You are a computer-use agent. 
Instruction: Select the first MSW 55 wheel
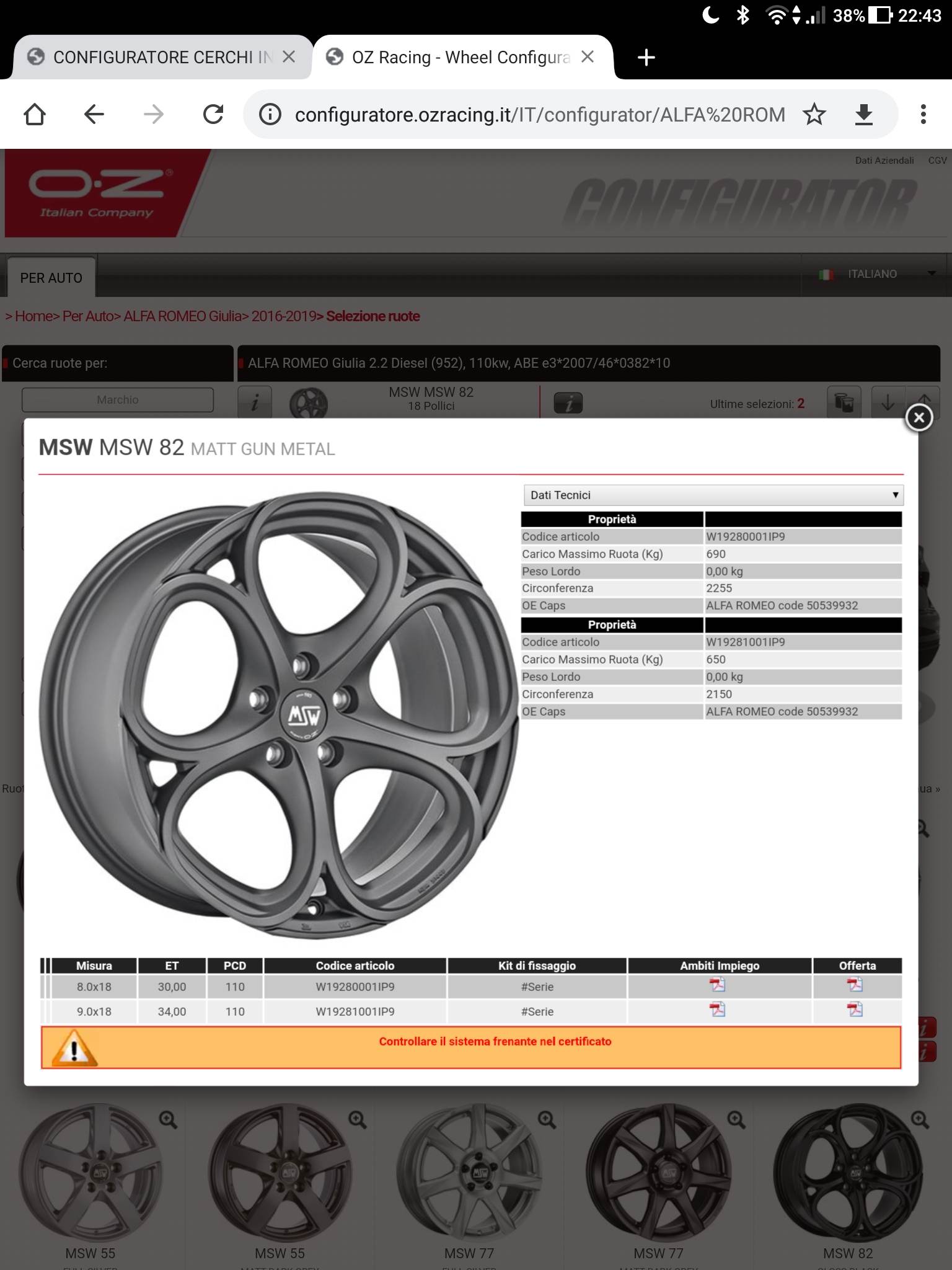90,1172
